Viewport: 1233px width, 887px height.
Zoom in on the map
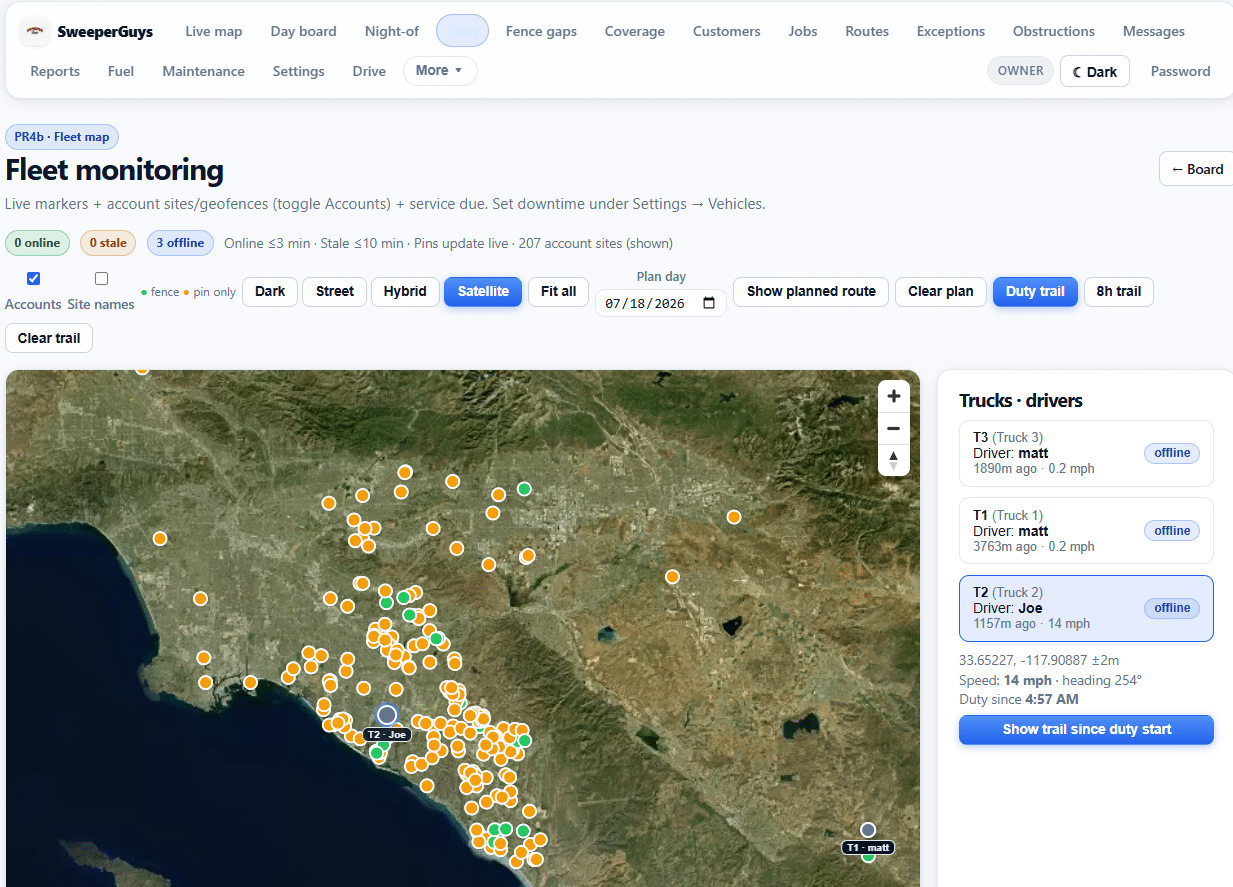pos(894,396)
